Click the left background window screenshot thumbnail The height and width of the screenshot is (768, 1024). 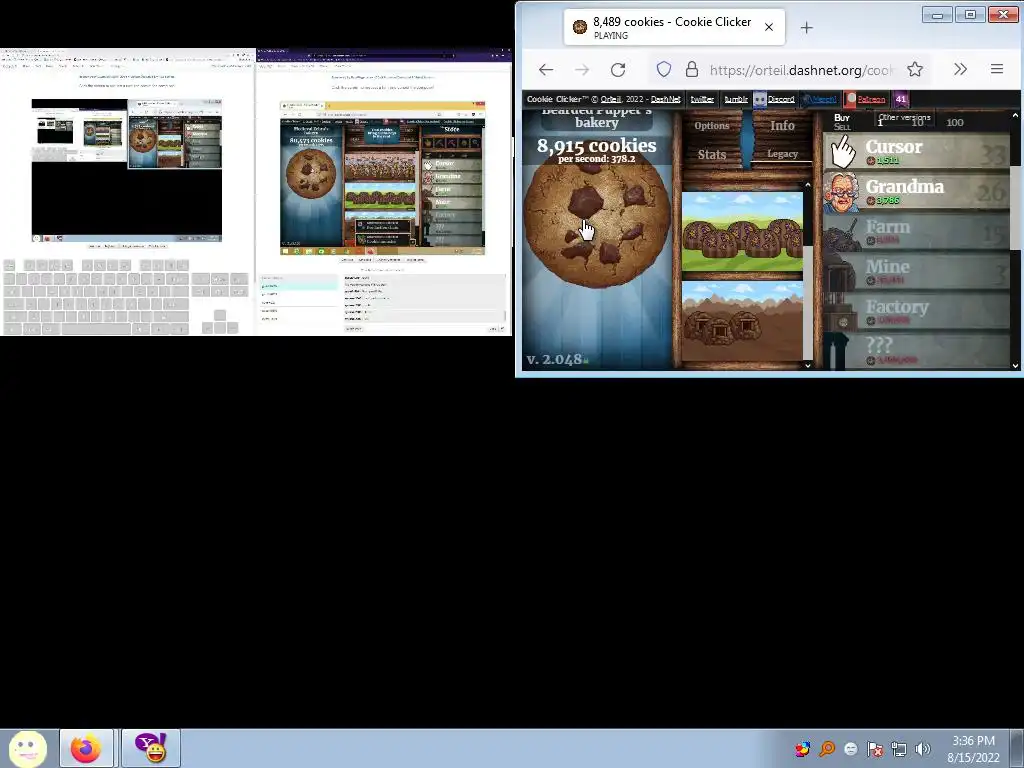click(127, 170)
